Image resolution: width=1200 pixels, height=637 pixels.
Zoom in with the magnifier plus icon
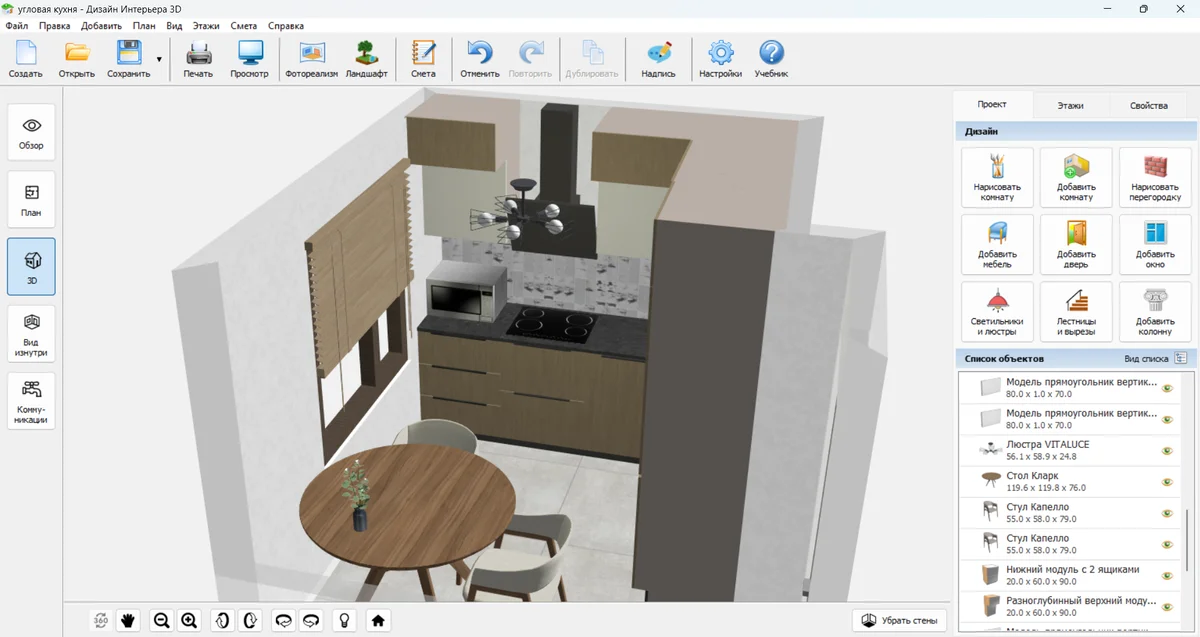pyautogui.click(x=189, y=620)
